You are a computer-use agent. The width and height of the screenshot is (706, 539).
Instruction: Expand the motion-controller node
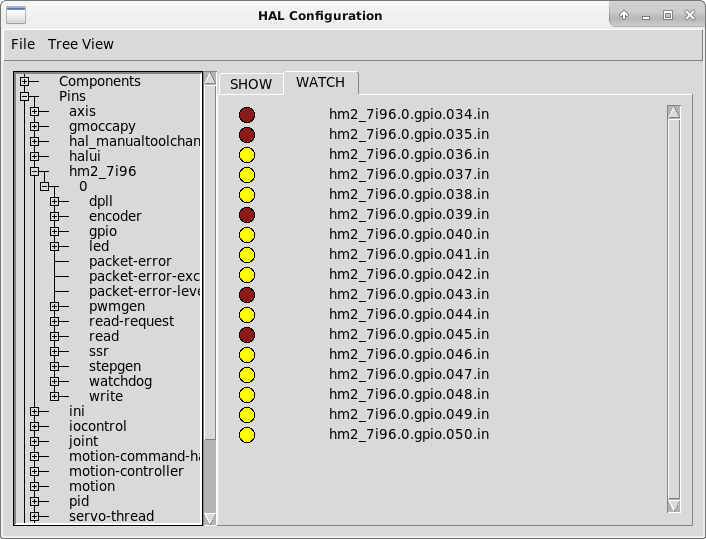pyautogui.click(x=35, y=471)
